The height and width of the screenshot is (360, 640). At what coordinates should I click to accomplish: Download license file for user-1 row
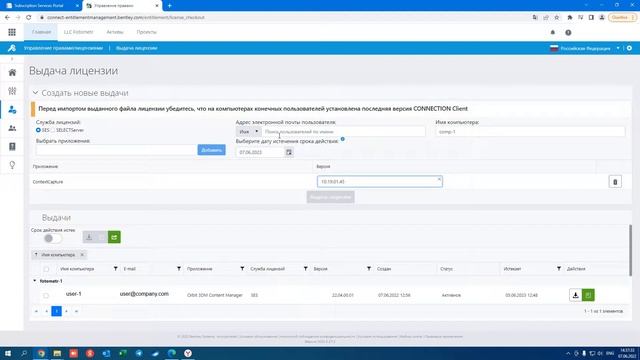[x=576, y=295]
